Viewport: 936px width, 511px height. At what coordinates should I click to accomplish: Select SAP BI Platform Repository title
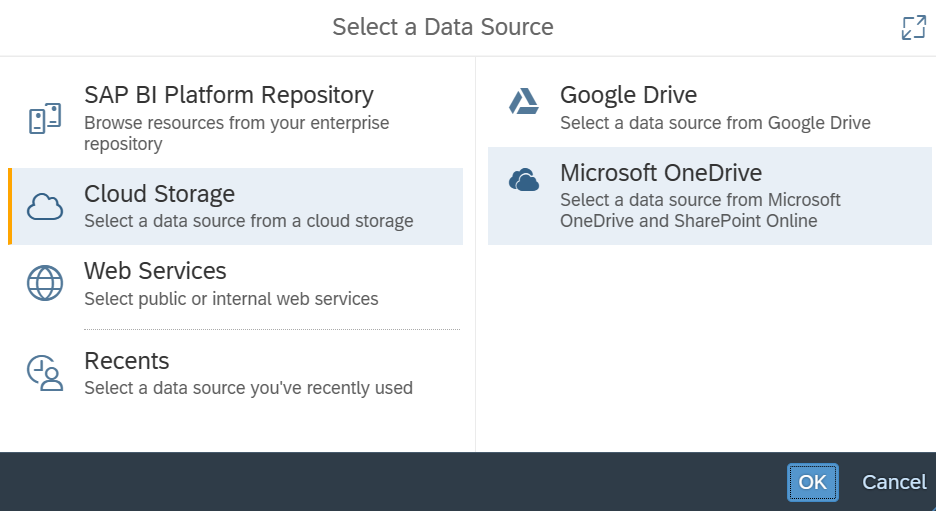[229, 95]
